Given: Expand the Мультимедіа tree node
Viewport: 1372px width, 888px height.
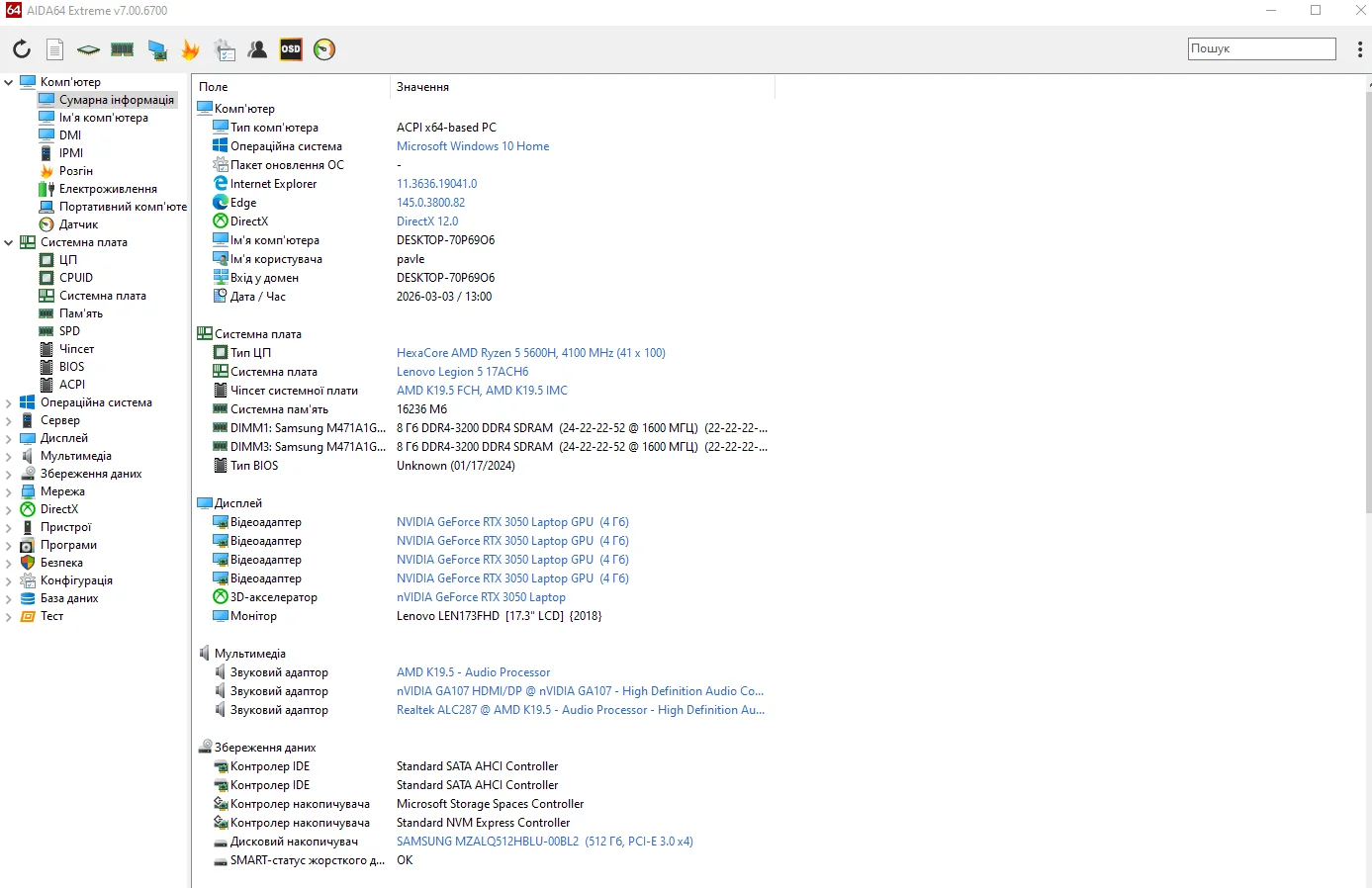Looking at the screenshot, I should click(9, 456).
